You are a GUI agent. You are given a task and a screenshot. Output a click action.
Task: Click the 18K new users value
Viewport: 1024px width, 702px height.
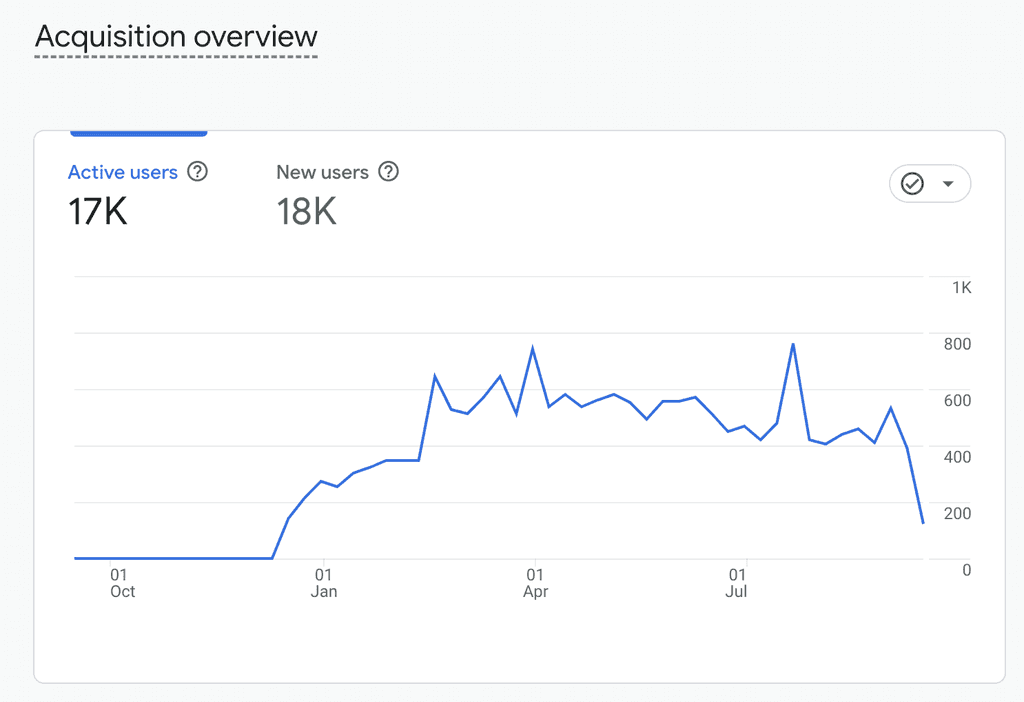(306, 212)
